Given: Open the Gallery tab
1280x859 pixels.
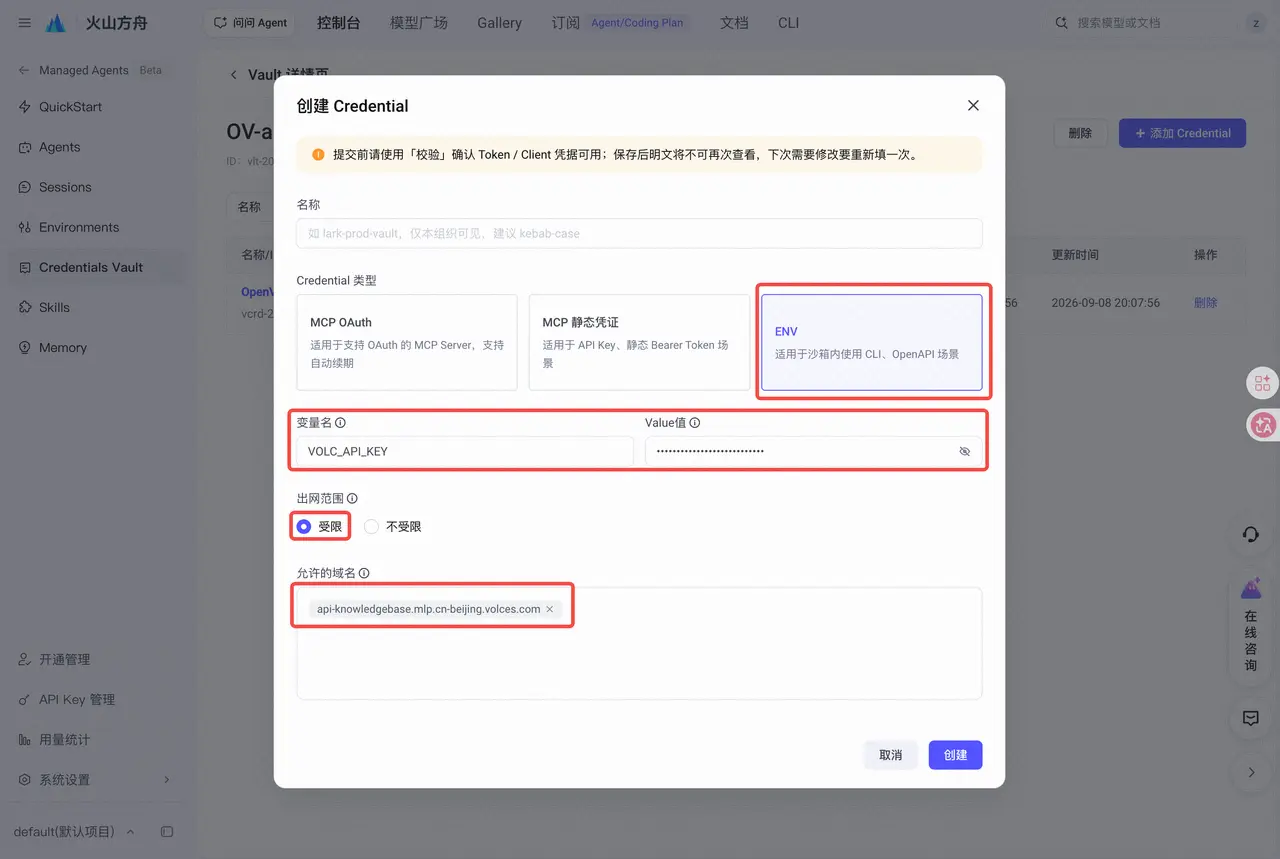Looking at the screenshot, I should pos(499,23).
